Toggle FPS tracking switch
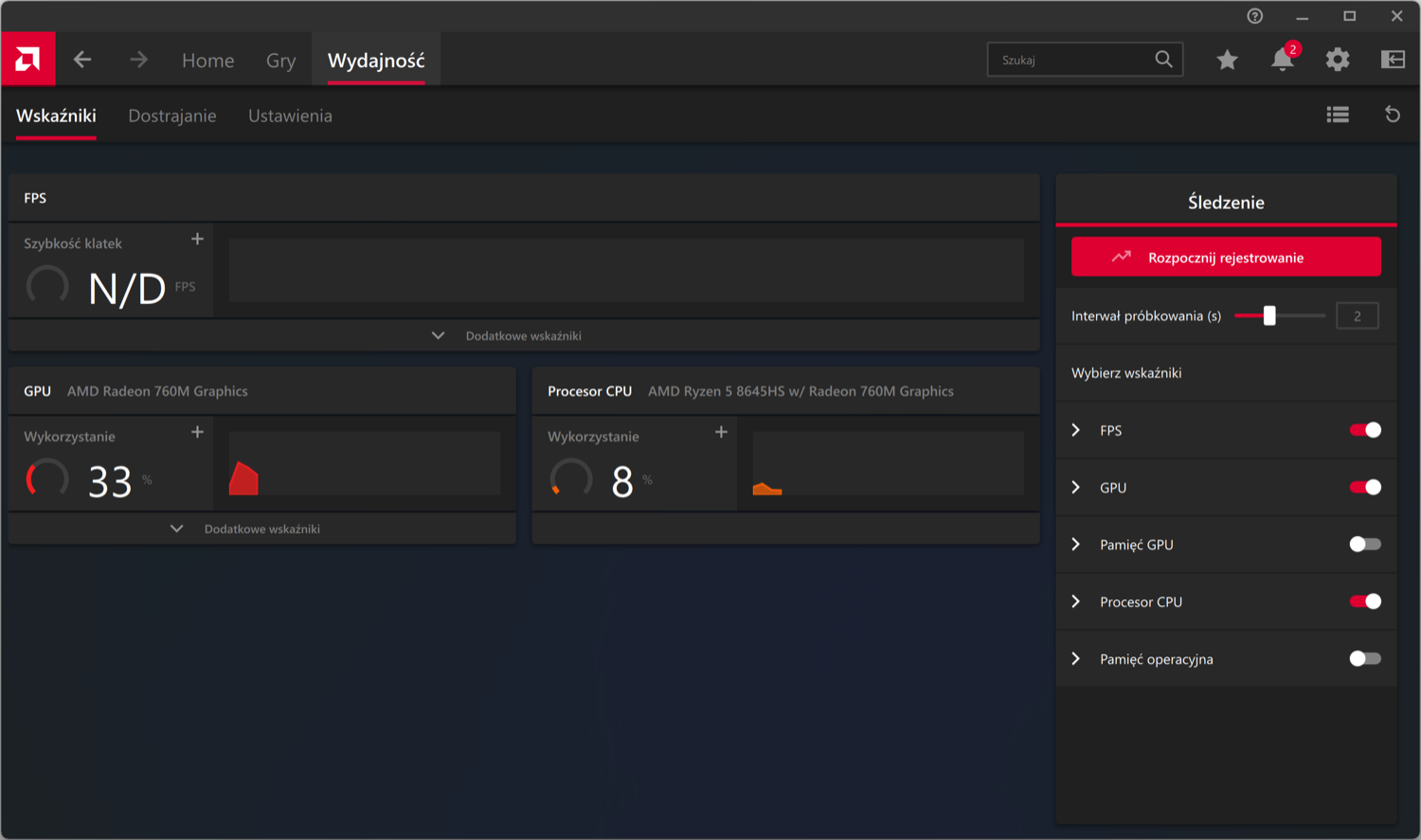This screenshot has height=840, width=1421. point(1365,430)
